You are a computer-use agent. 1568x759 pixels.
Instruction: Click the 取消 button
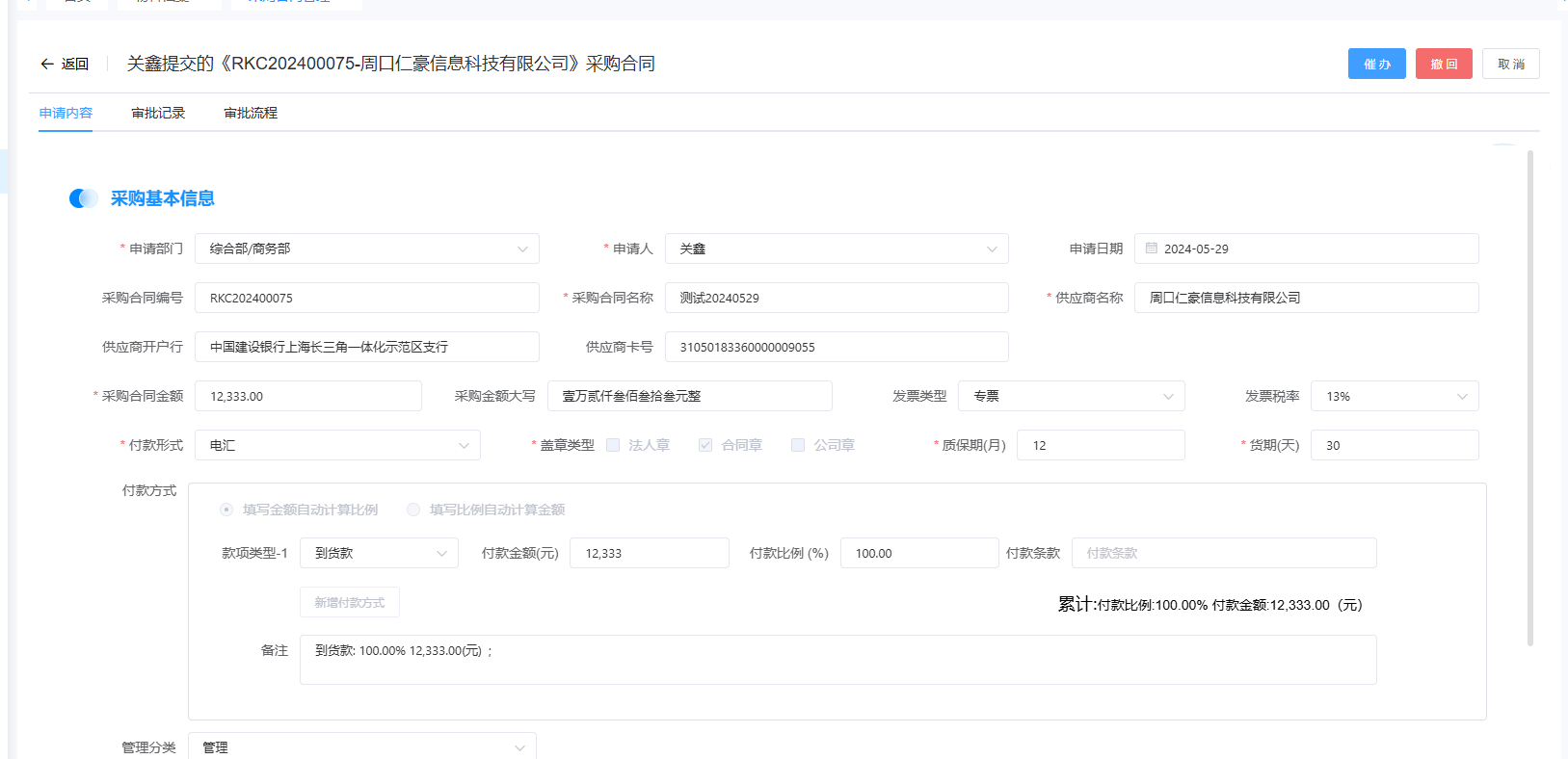tap(1510, 65)
